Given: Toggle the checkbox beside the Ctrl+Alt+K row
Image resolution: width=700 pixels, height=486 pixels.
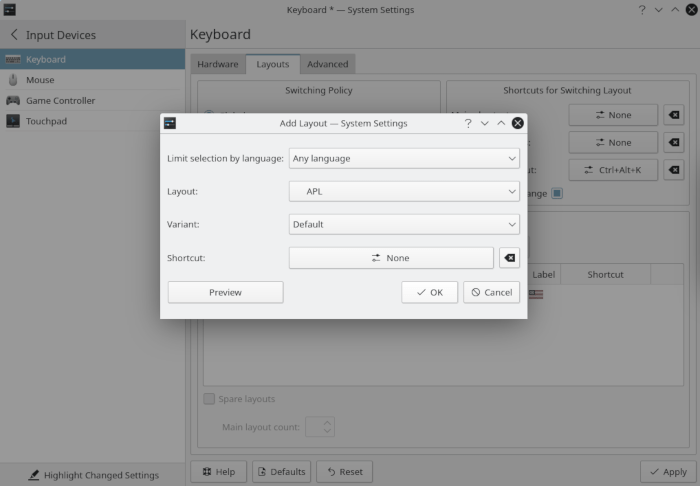Looking at the screenshot, I should pyautogui.click(x=557, y=193).
